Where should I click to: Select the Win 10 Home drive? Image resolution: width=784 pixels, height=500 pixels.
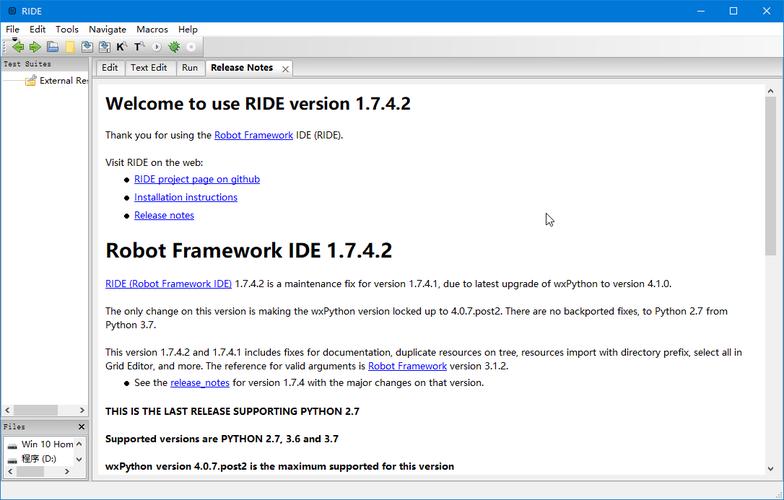[x=47, y=444]
